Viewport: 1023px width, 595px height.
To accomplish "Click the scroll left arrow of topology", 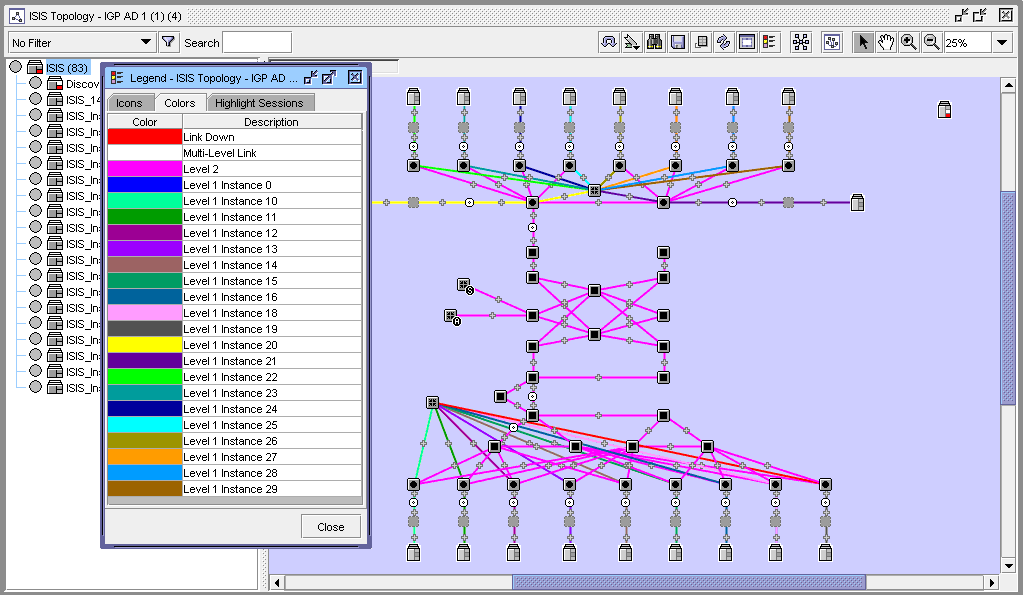I will (277, 582).
